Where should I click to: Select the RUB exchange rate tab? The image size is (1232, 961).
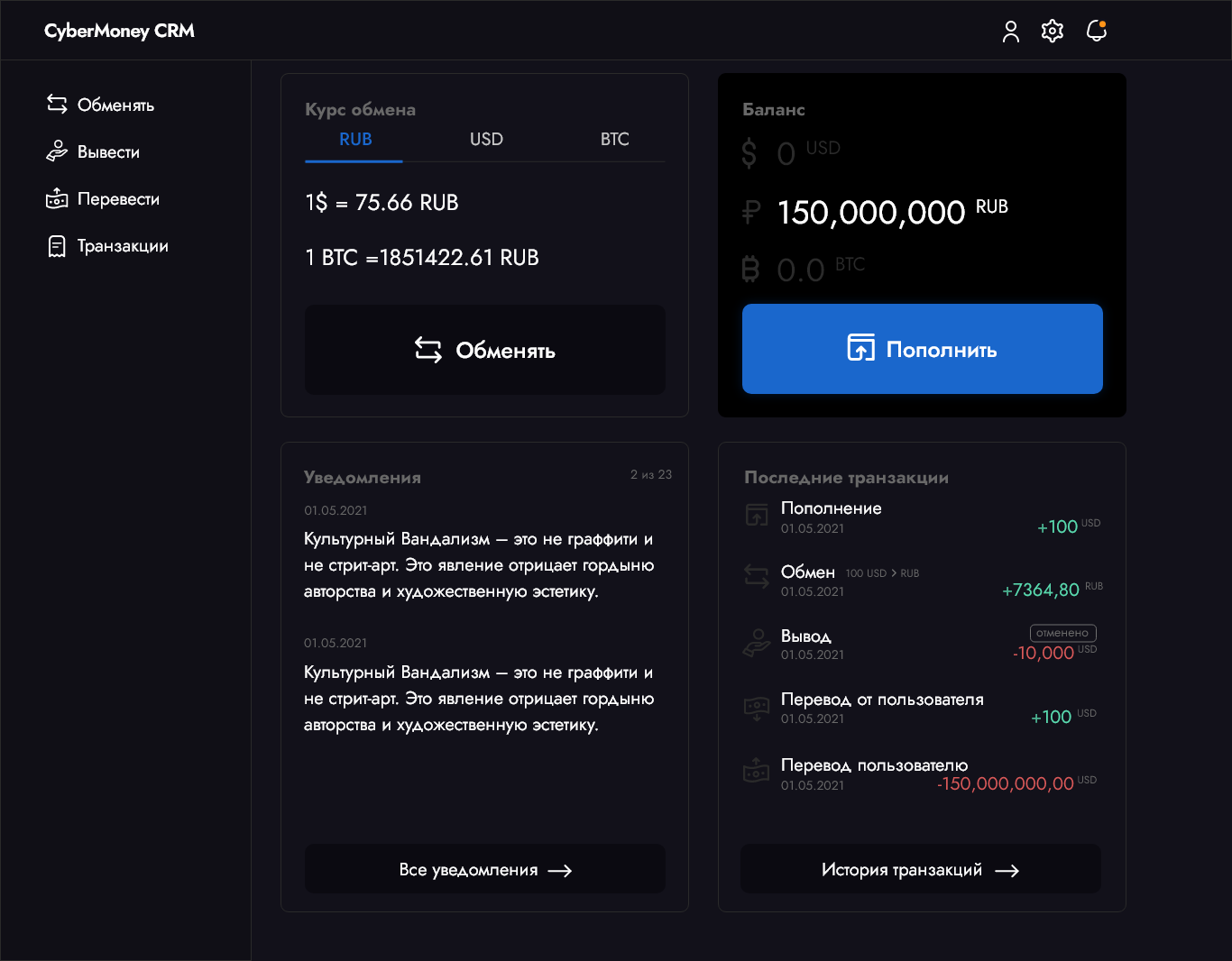[x=355, y=139]
